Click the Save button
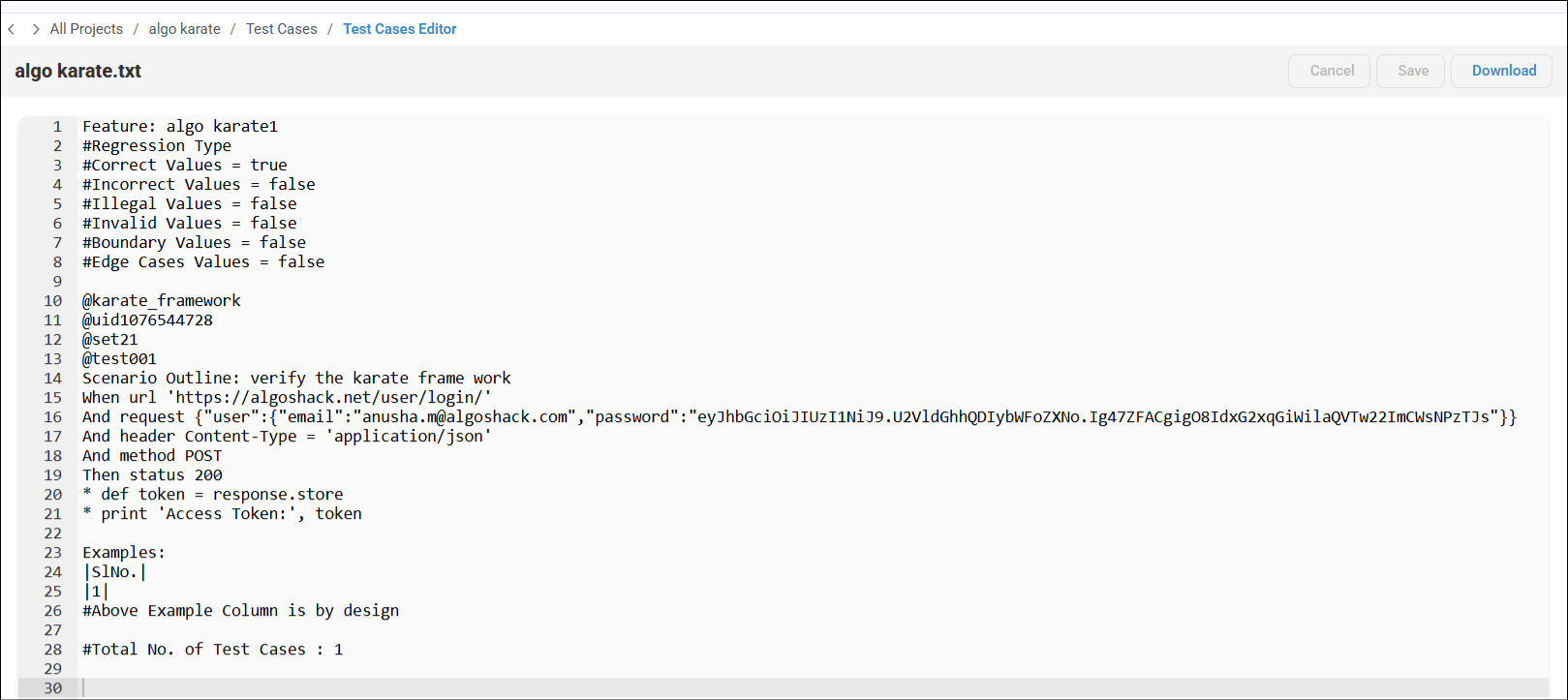The width and height of the screenshot is (1568, 700). [1411, 71]
